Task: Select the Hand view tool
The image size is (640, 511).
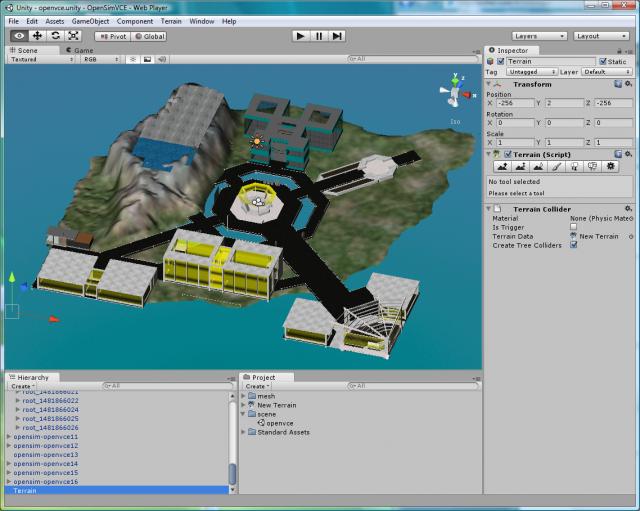Action: (19, 36)
